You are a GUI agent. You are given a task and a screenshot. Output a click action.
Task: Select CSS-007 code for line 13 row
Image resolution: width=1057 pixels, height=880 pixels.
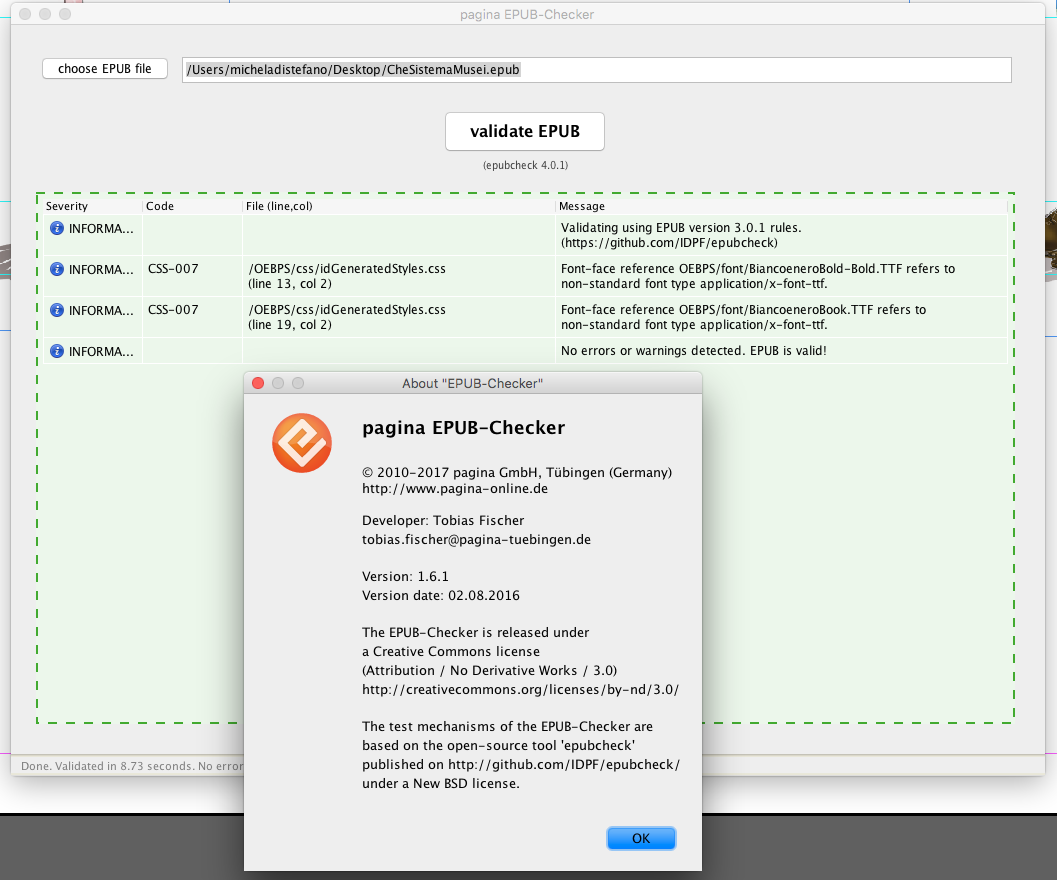(x=173, y=269)
